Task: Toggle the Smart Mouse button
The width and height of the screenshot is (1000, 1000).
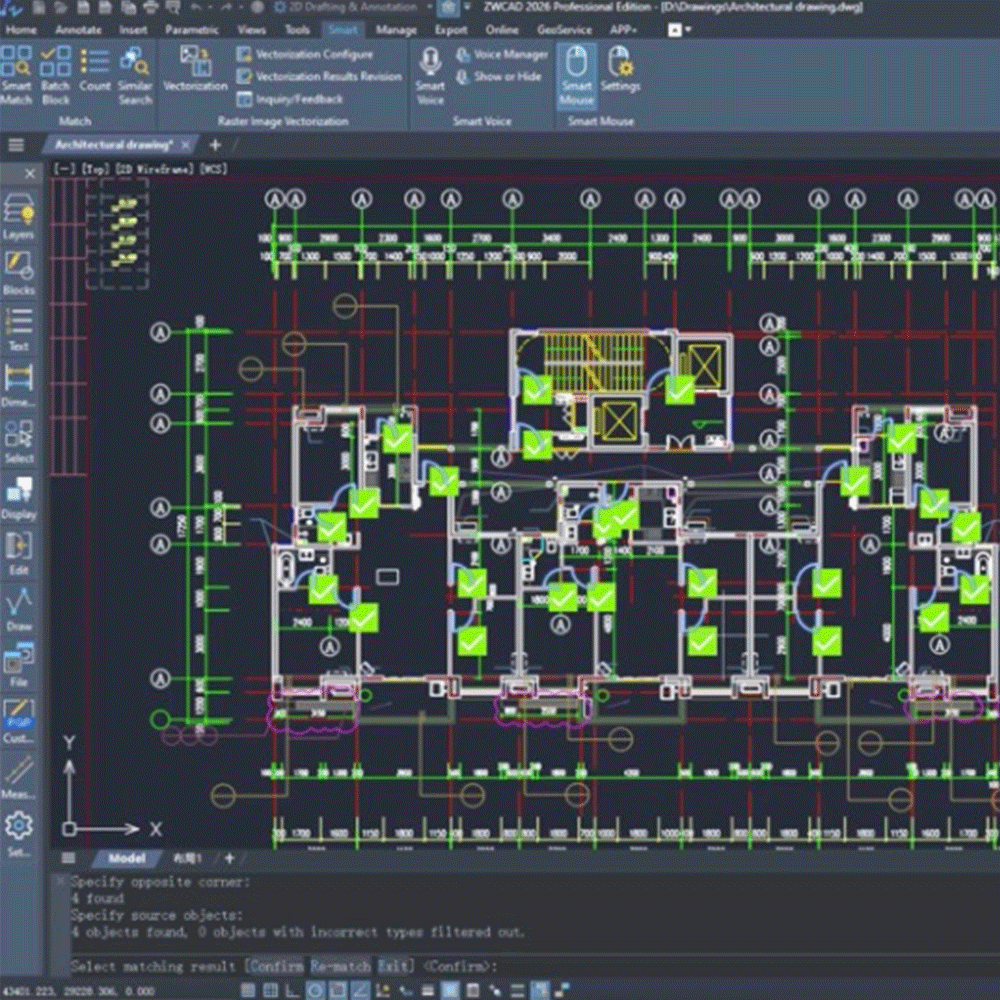Action: click(x=577, y=75)
